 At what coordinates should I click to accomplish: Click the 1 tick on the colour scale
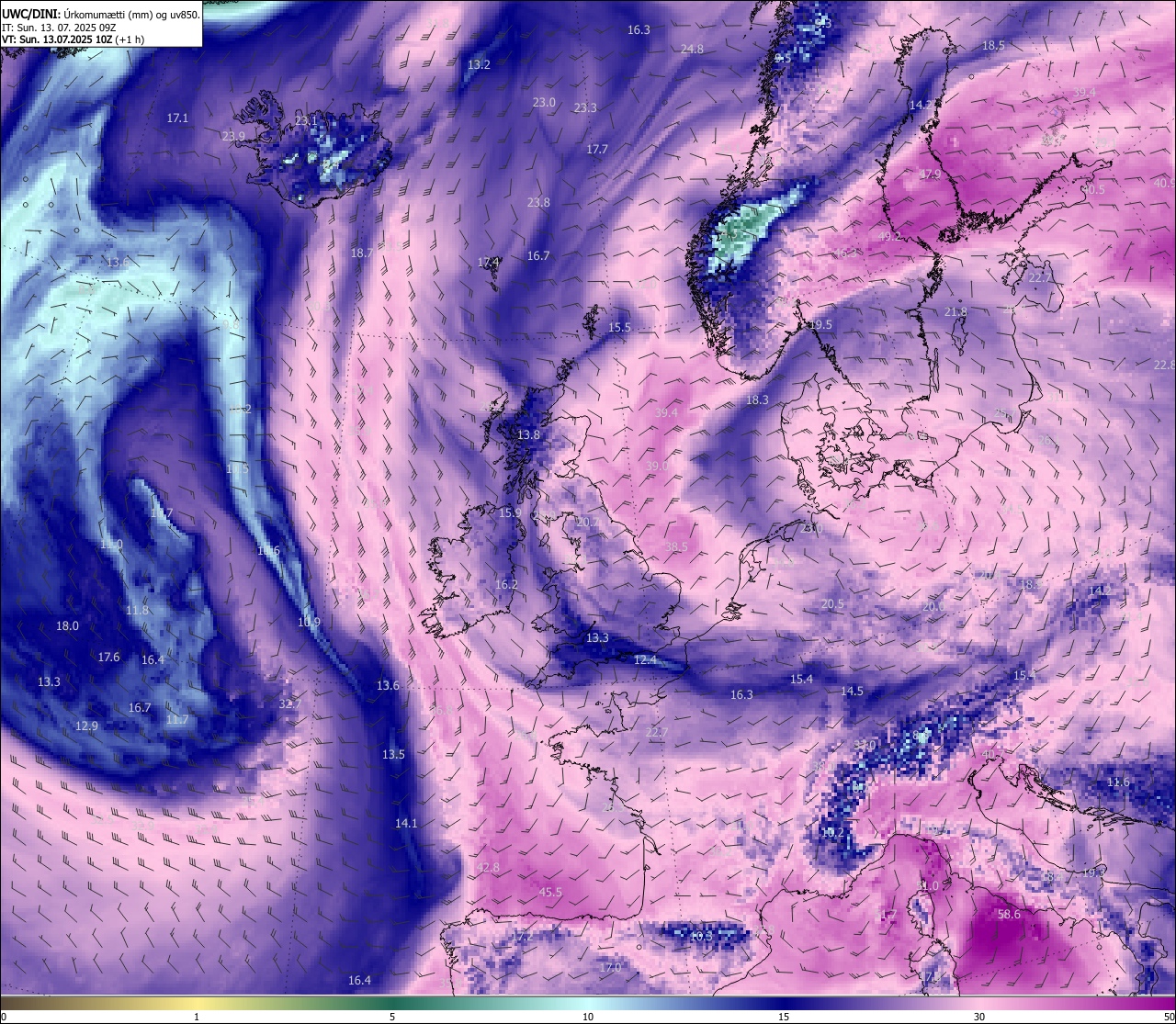(x=197, y=1017)
